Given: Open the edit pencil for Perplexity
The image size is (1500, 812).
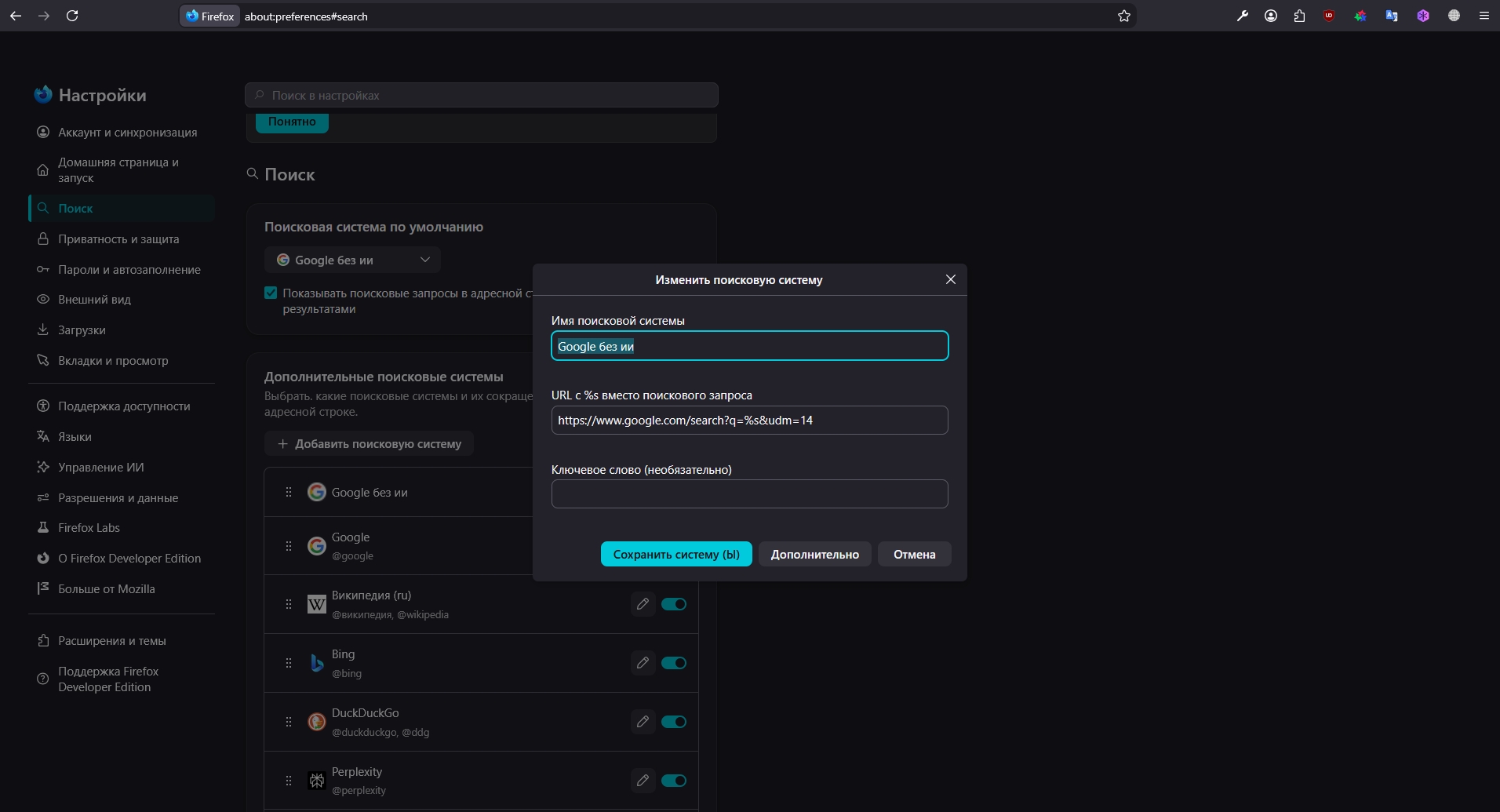Looking at the screenshot, I should 643,781.
